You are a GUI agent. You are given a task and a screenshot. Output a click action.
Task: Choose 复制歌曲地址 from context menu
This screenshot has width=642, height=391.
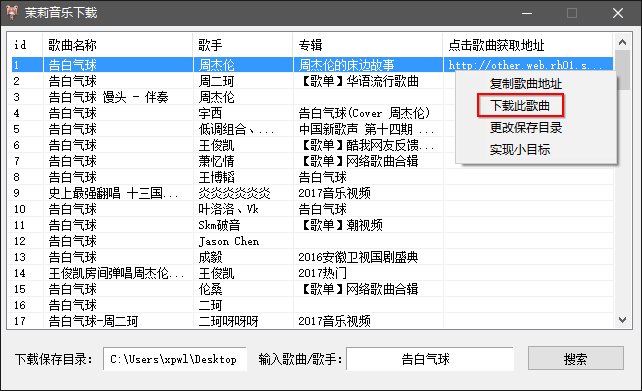(525, 84)
